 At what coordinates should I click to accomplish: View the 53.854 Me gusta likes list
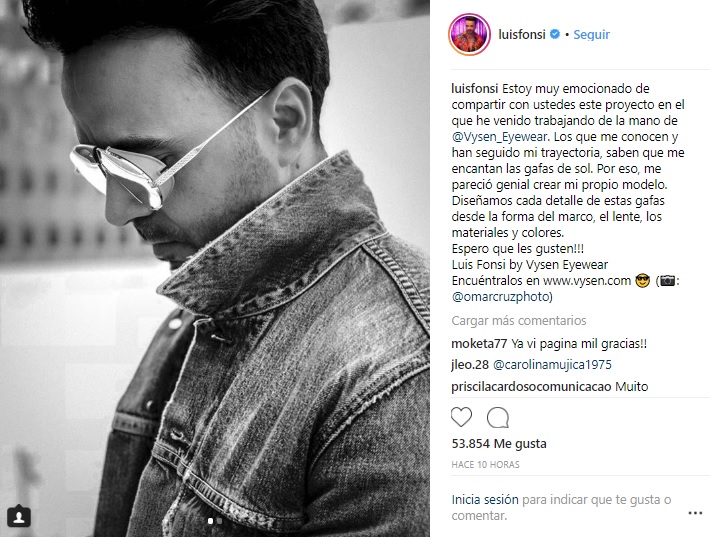(x=499, y=444)
